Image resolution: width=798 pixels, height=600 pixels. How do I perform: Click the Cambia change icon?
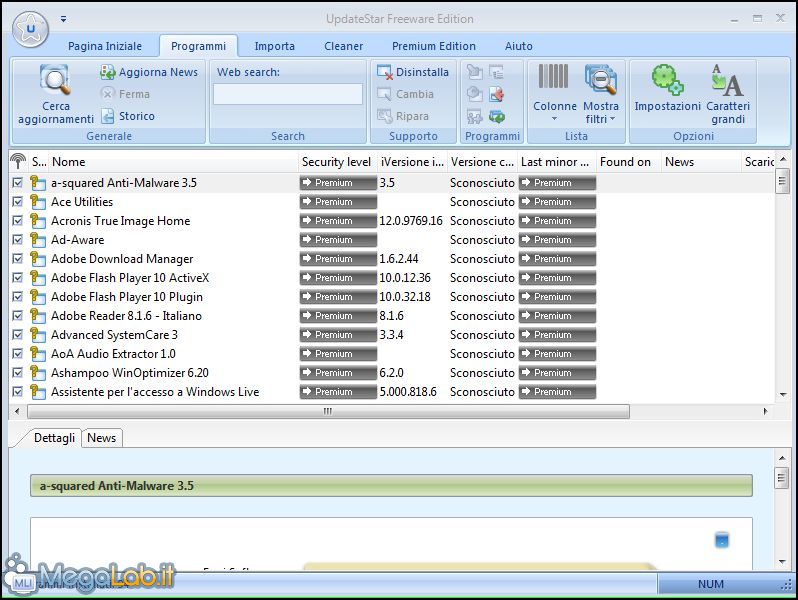(x=384, y=94)
